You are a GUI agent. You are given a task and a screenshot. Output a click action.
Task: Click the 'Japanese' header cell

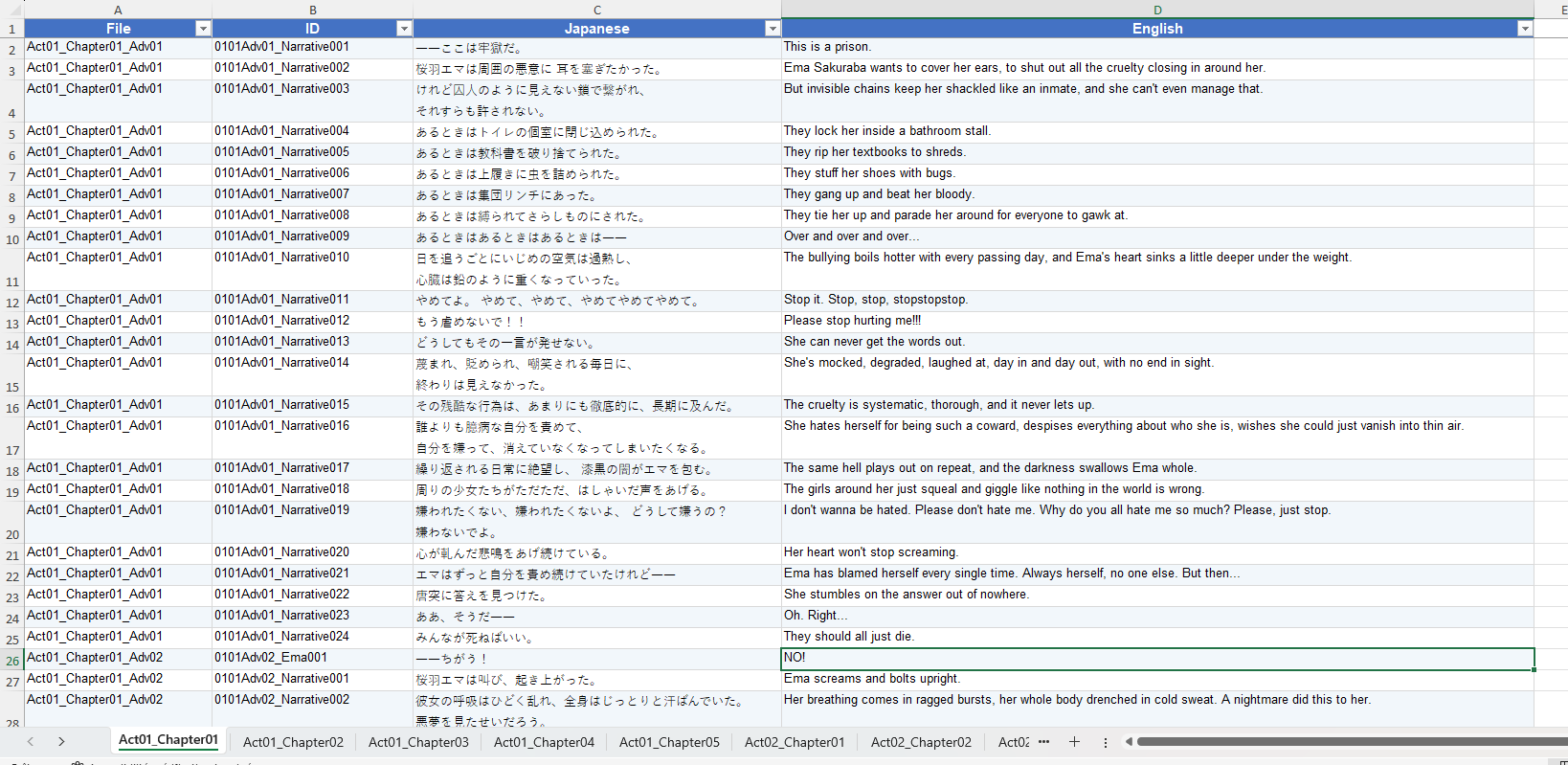coord(597,29)
